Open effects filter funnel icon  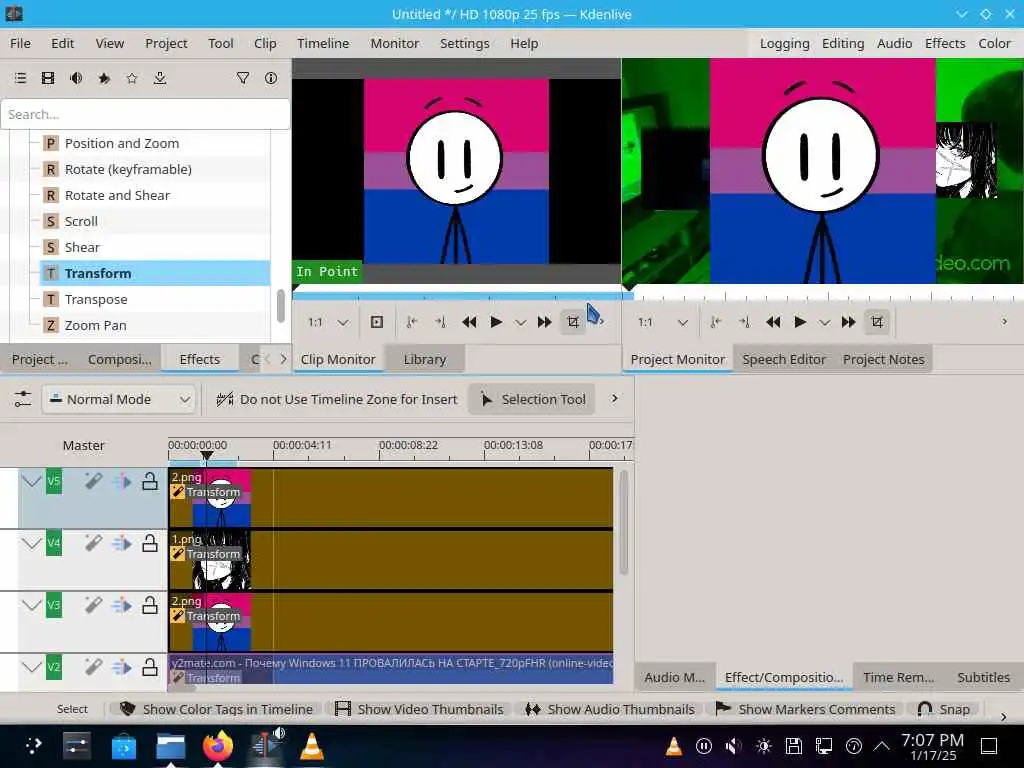click(243, 78)
